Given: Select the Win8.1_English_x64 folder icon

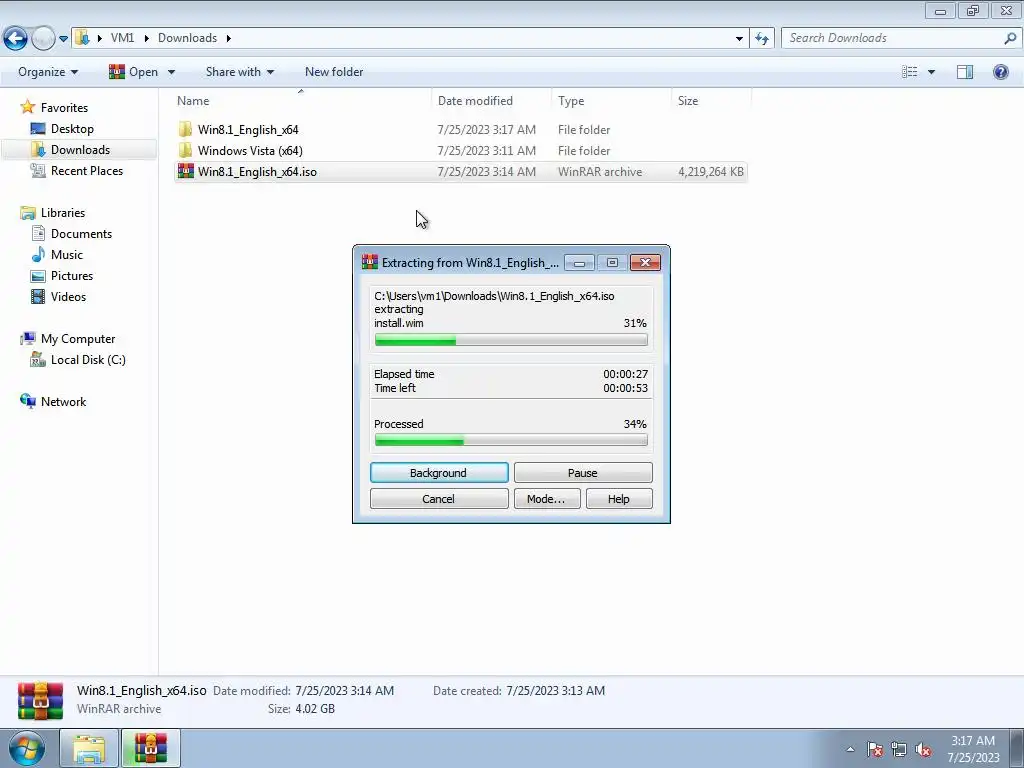Looking at the screenshot, I should pyautogui.click(x=185, y=129).
